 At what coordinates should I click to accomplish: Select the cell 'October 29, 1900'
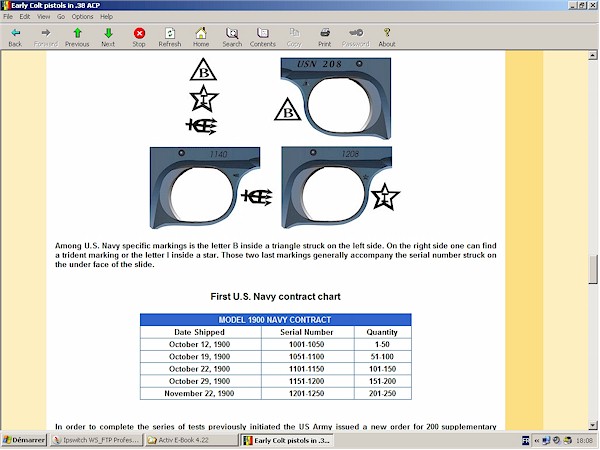pyautogui.click(x=201, y=381)
